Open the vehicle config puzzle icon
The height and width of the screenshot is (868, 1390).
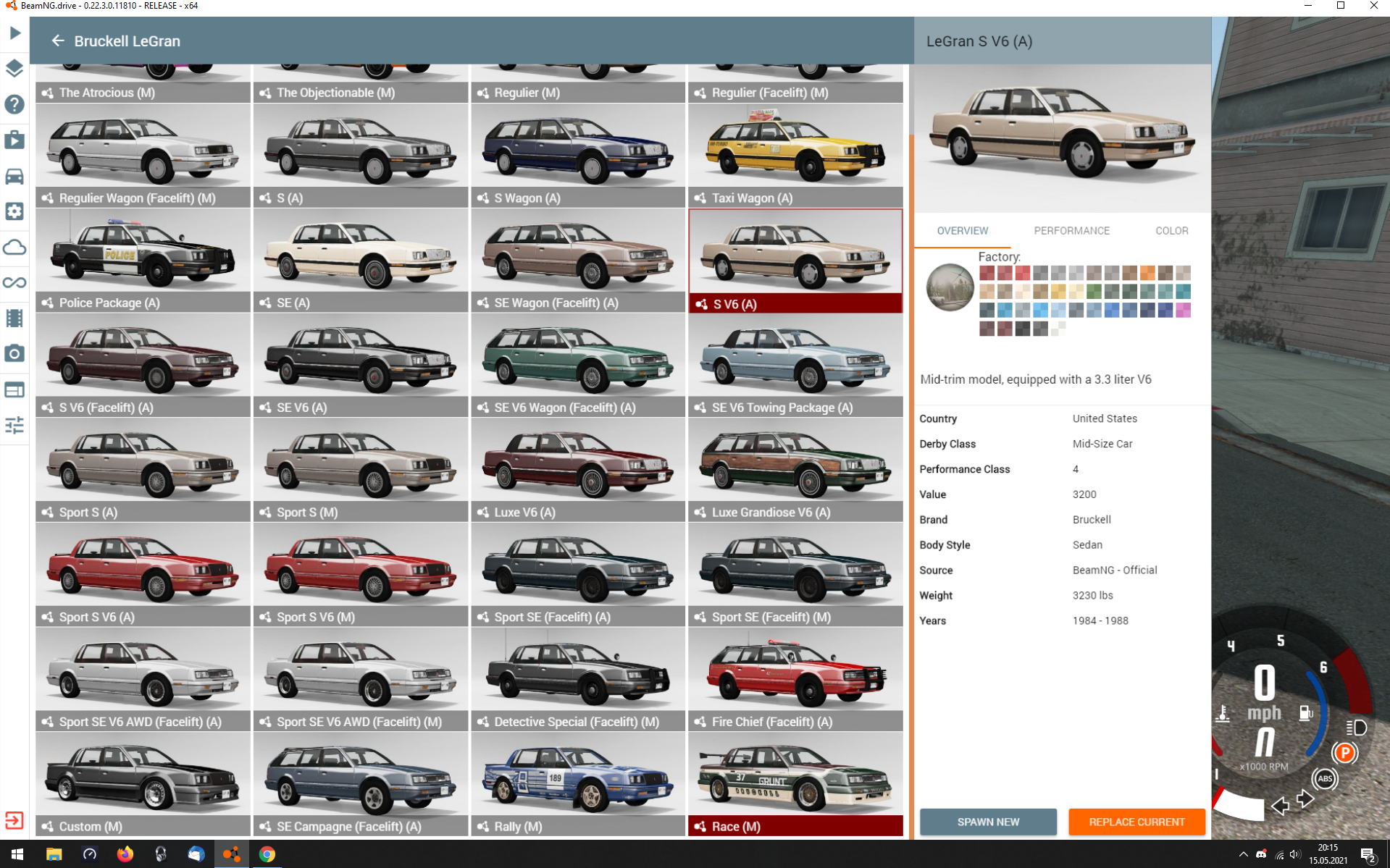pos(14,211)
